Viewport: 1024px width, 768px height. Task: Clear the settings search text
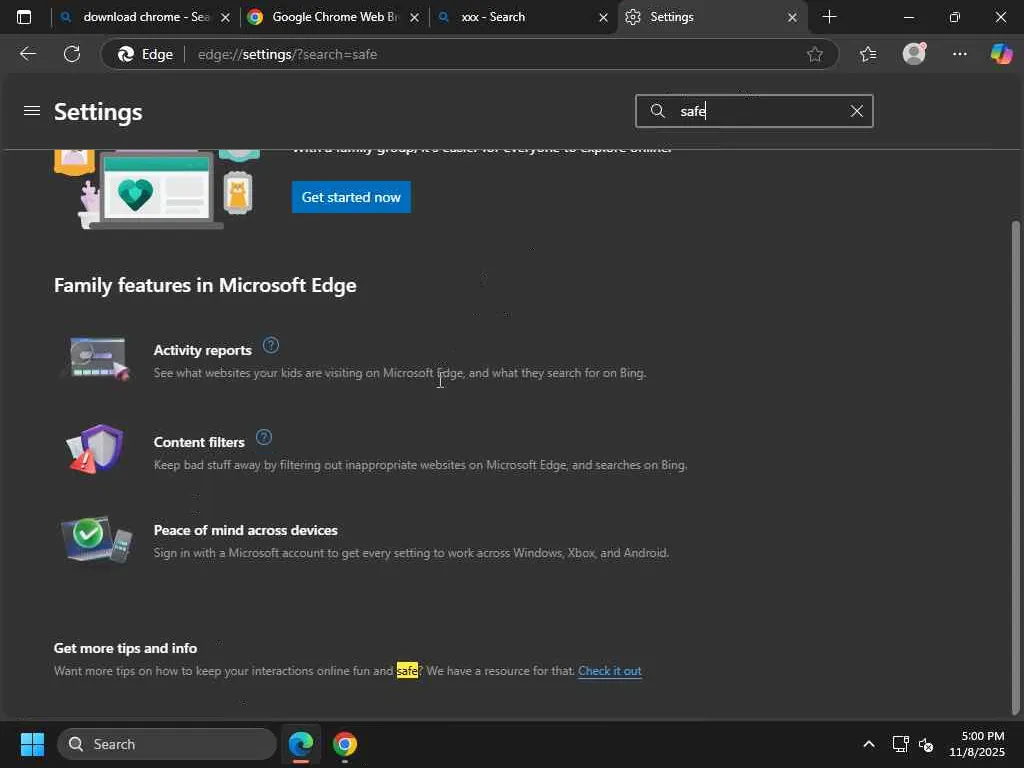pyautogui.click(x=856, y=111)
